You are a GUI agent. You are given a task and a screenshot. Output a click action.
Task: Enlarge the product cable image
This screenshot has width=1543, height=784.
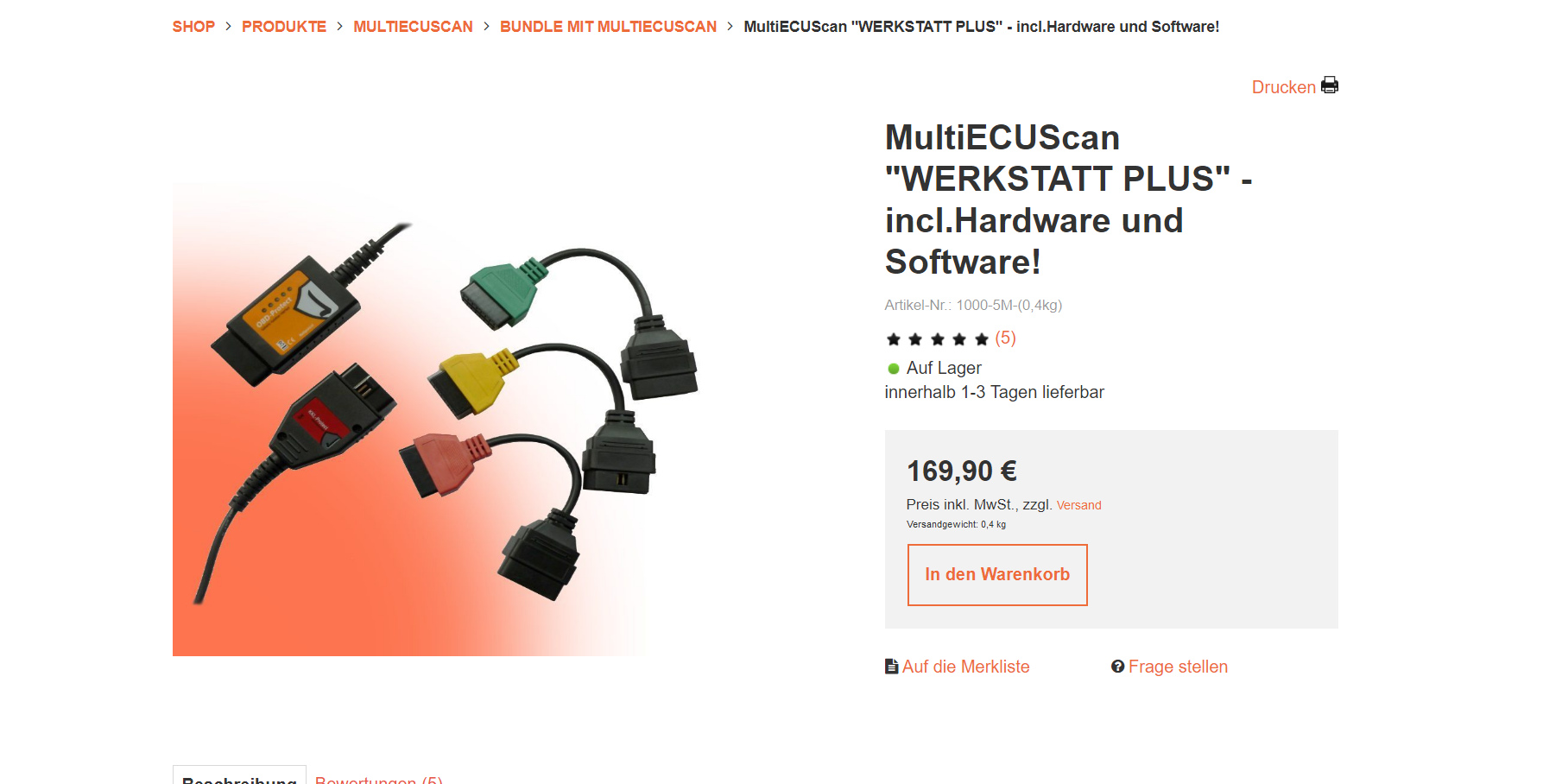click(436, 419)
